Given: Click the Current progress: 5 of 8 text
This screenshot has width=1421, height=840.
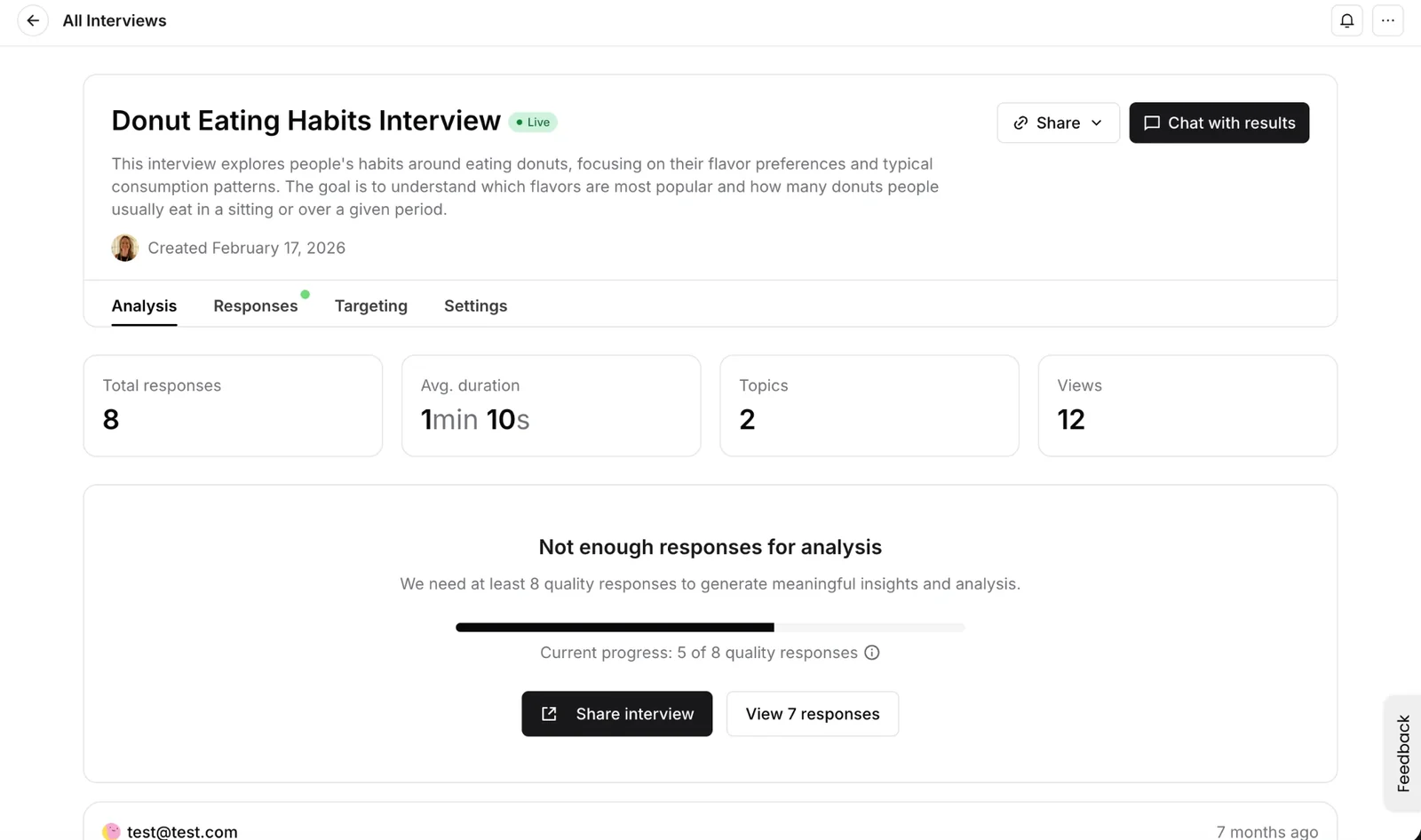Looking at the screenshot, I should coord(699,653).
